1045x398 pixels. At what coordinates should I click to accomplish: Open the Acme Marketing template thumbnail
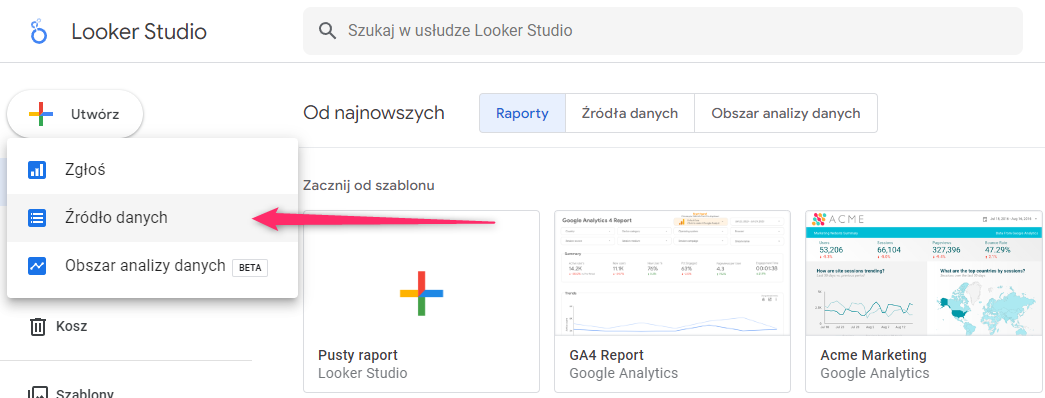coord(924,273)
